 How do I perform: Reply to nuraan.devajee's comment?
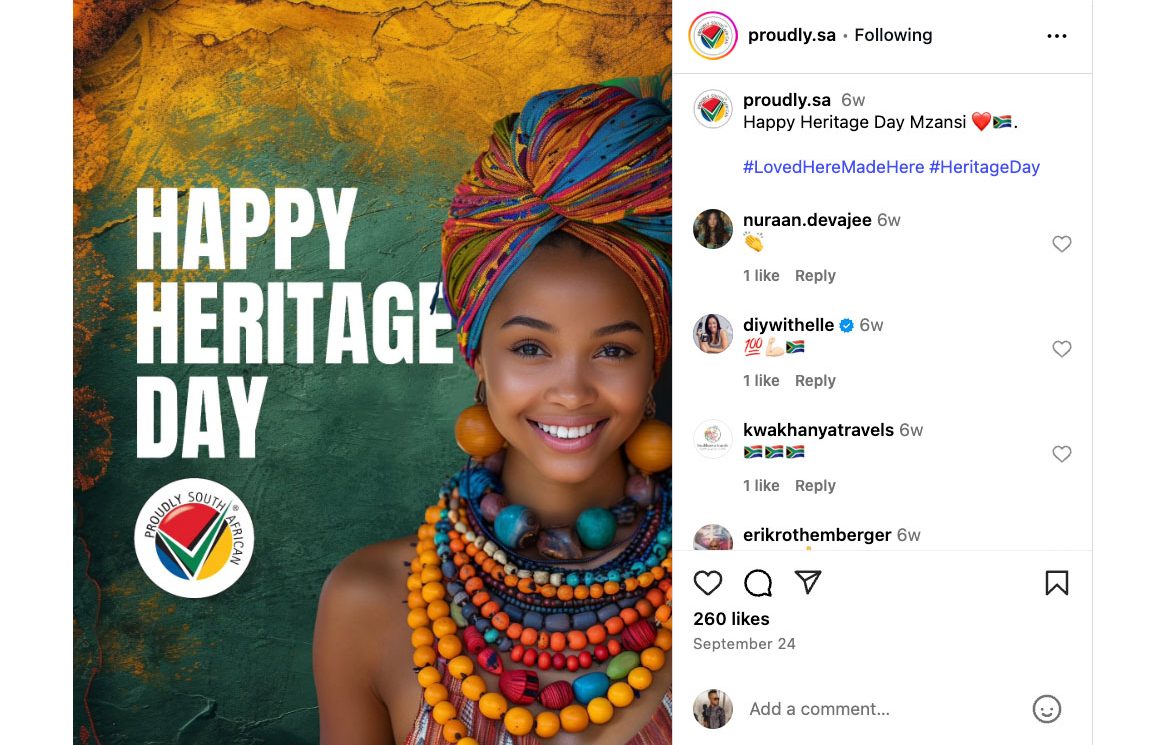click(815, 276)
